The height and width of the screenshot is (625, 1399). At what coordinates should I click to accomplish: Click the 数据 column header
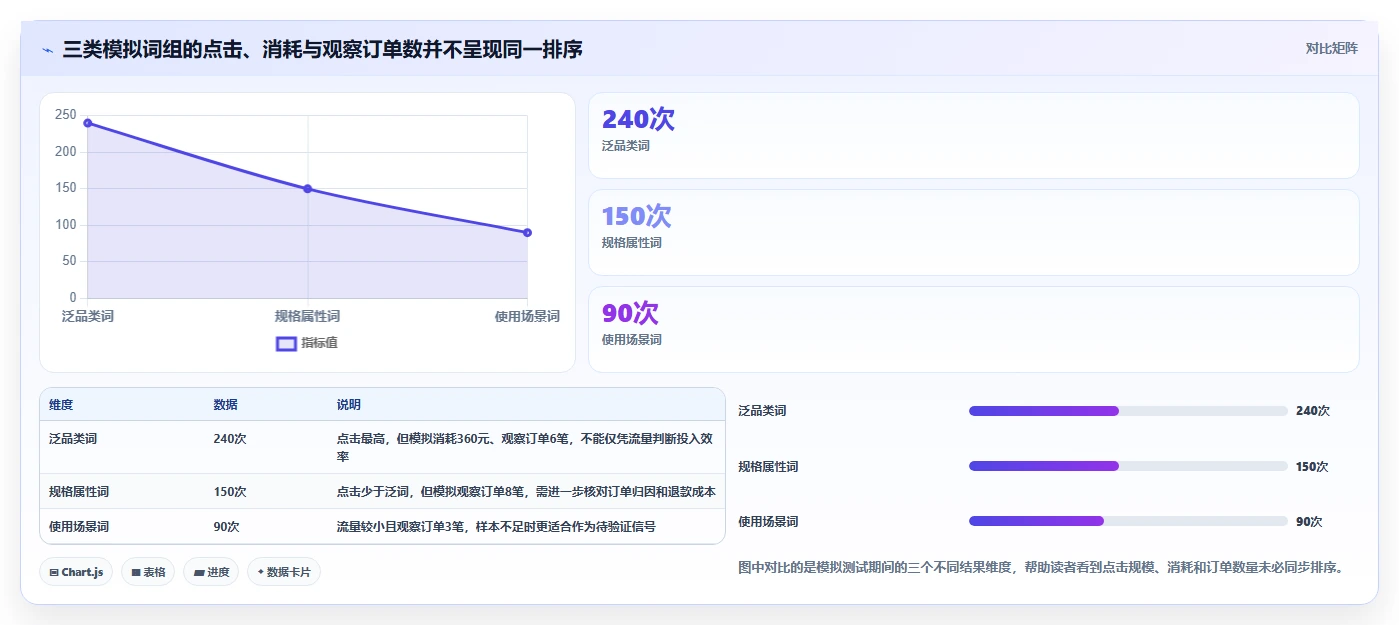(x=225, y=405)
